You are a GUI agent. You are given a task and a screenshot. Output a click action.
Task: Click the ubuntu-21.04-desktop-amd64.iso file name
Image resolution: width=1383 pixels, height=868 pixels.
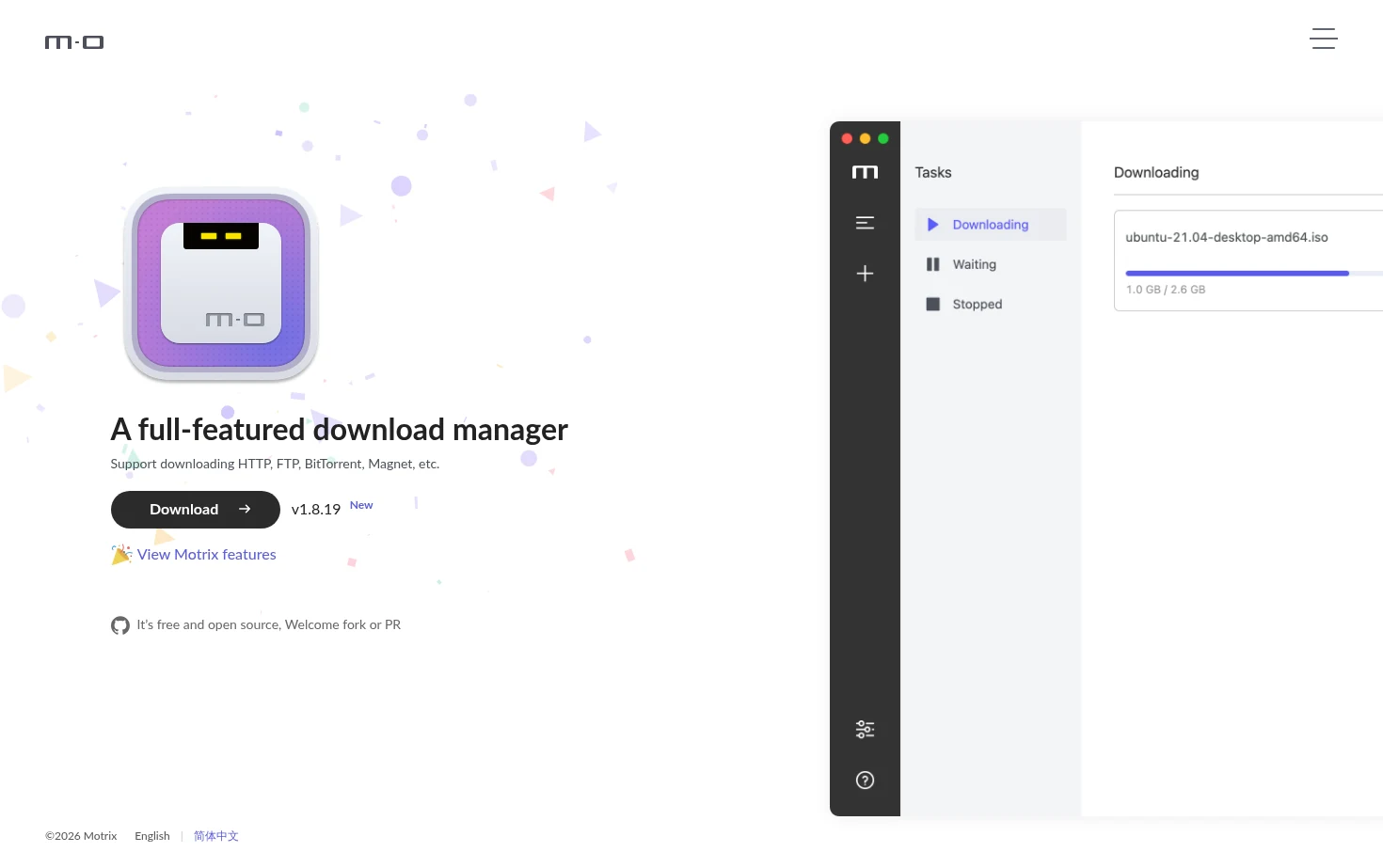pos(1227,237)
